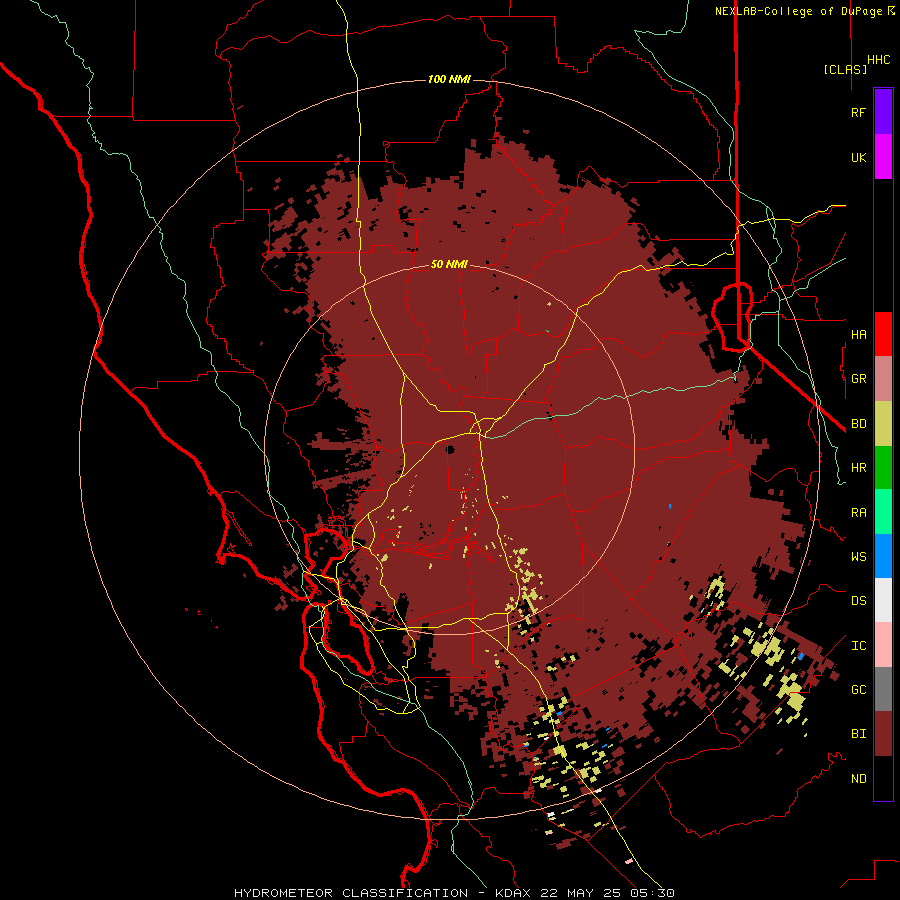Click the UK magenta legend color swatch

pos(883,157)
